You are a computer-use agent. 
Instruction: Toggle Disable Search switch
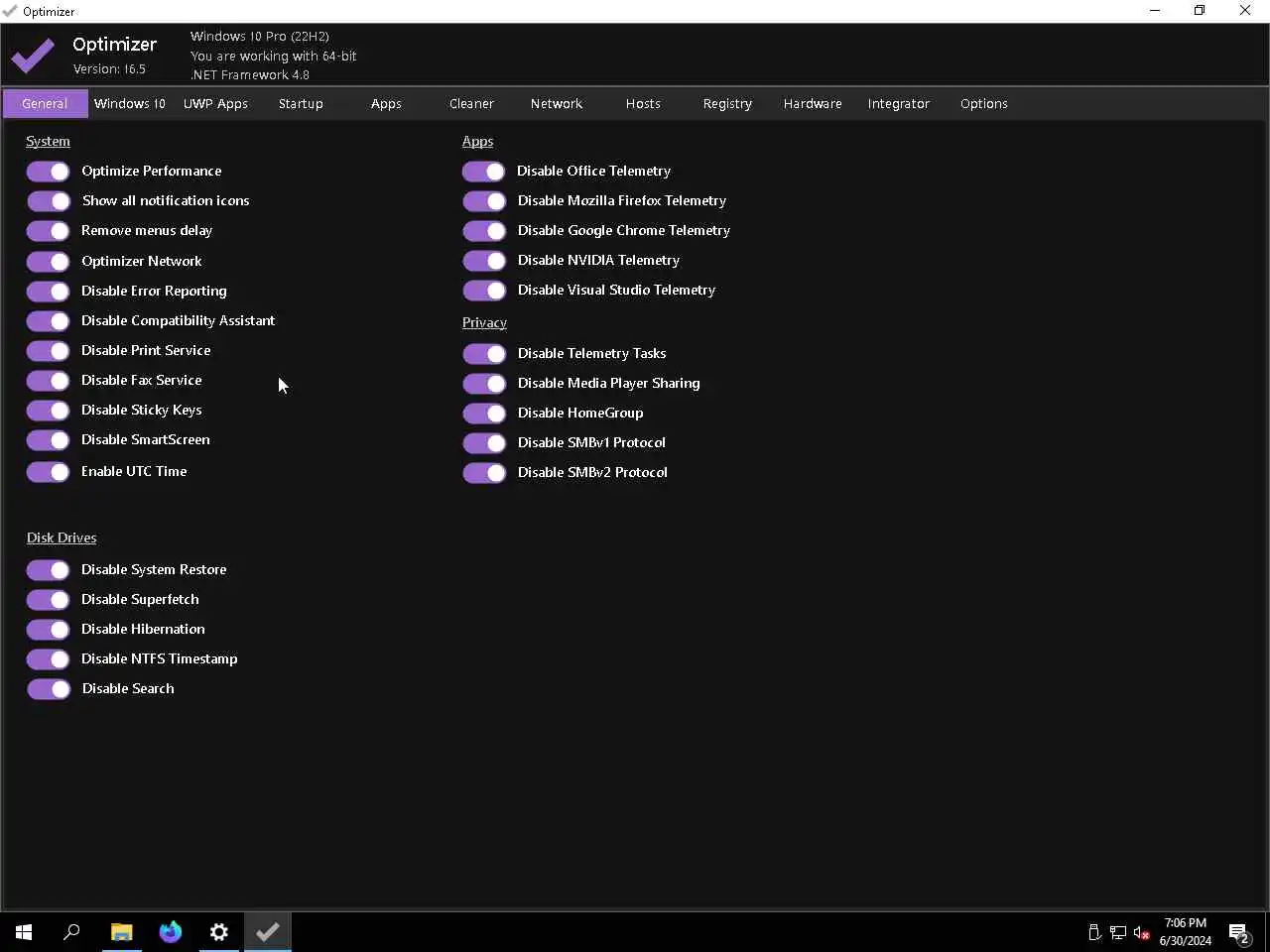(x=48, y=689)
